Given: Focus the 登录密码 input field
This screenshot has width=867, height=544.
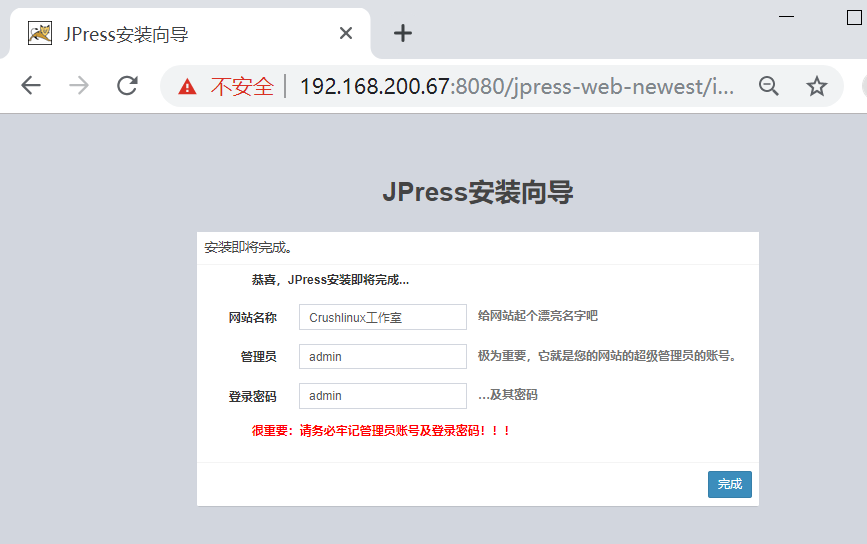Looking at the screenshot, I should pos(383,396).
